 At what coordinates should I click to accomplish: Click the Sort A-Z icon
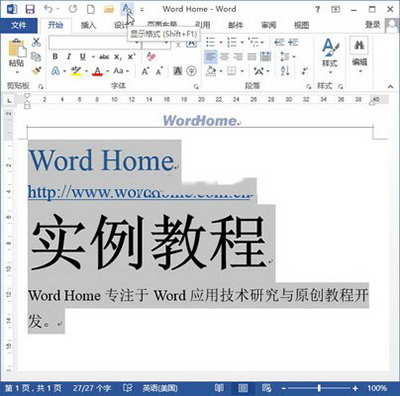[x=285, y=71]
